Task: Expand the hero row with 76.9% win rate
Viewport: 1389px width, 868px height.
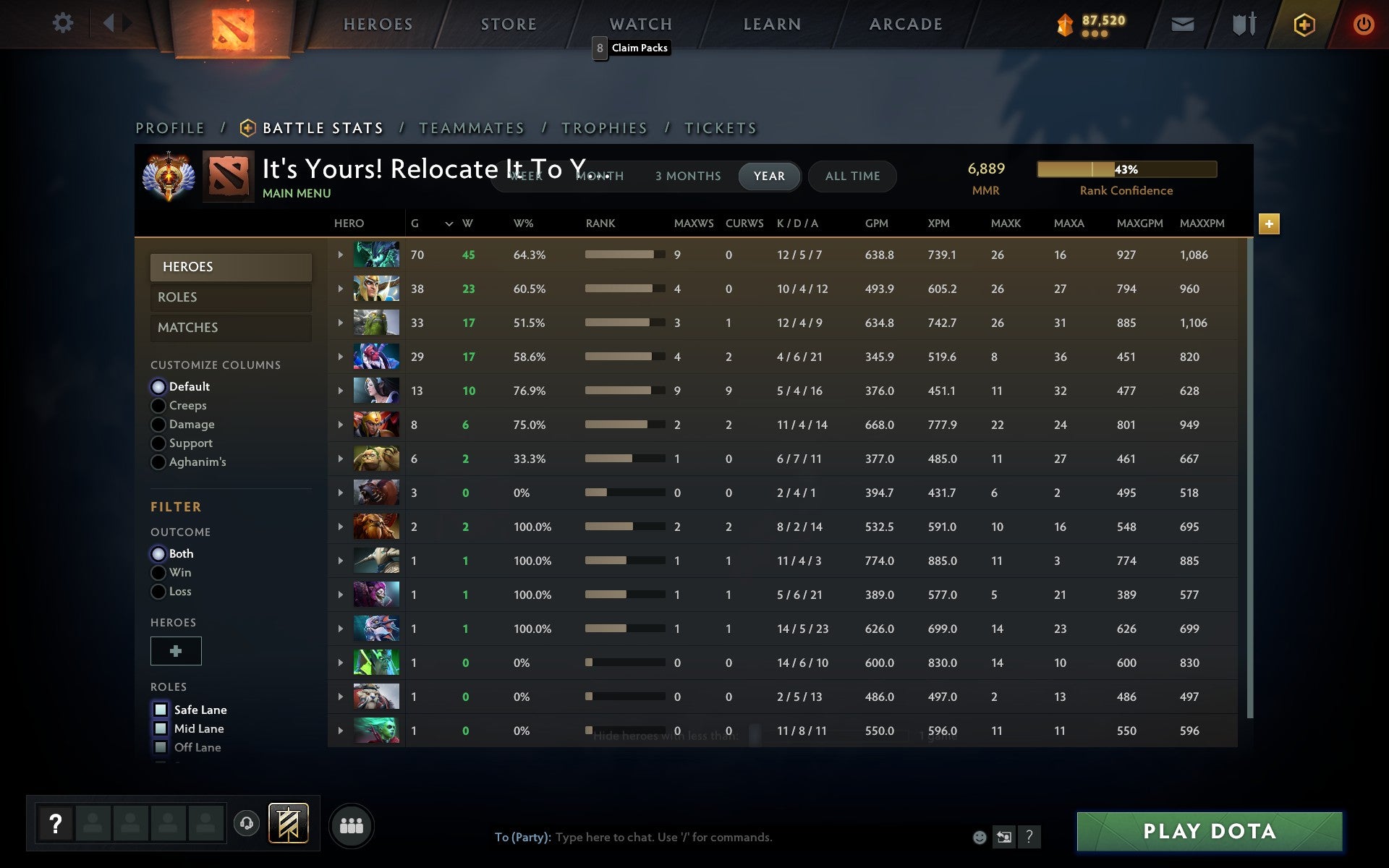Action: pyautogui.click(x=340, y=391)
